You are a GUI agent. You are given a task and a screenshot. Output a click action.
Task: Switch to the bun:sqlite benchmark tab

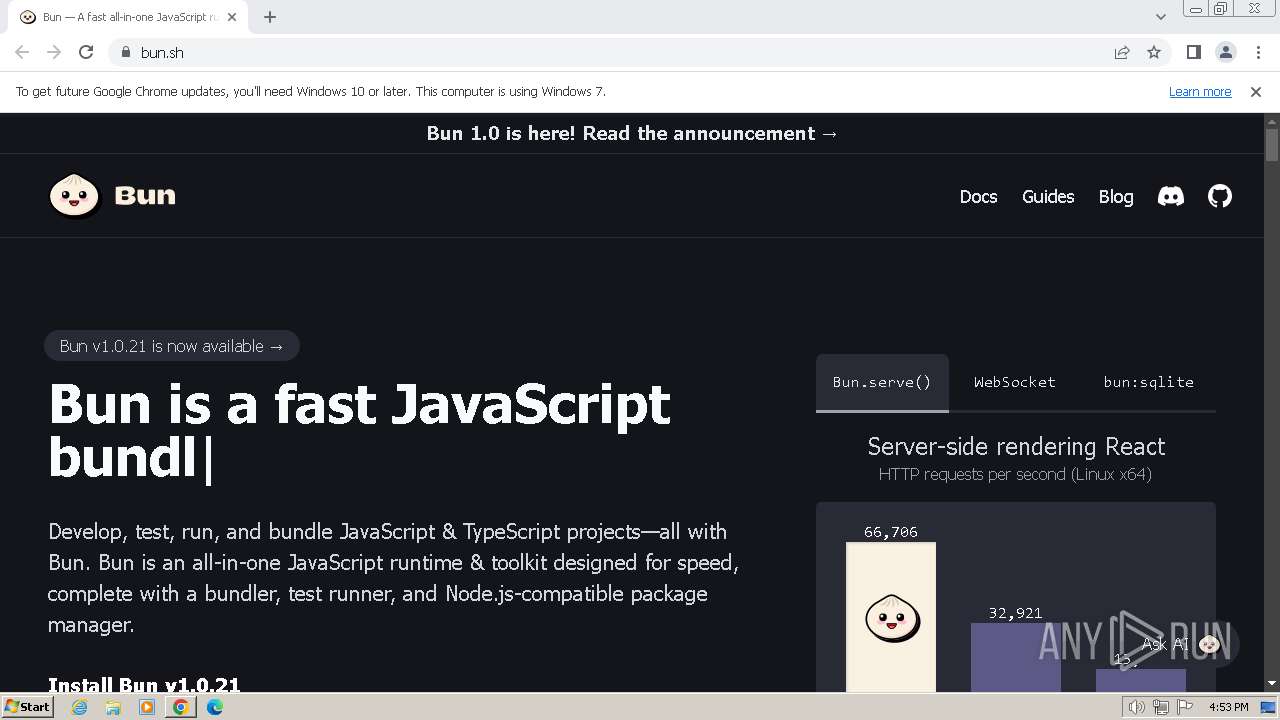point(1148,382)
